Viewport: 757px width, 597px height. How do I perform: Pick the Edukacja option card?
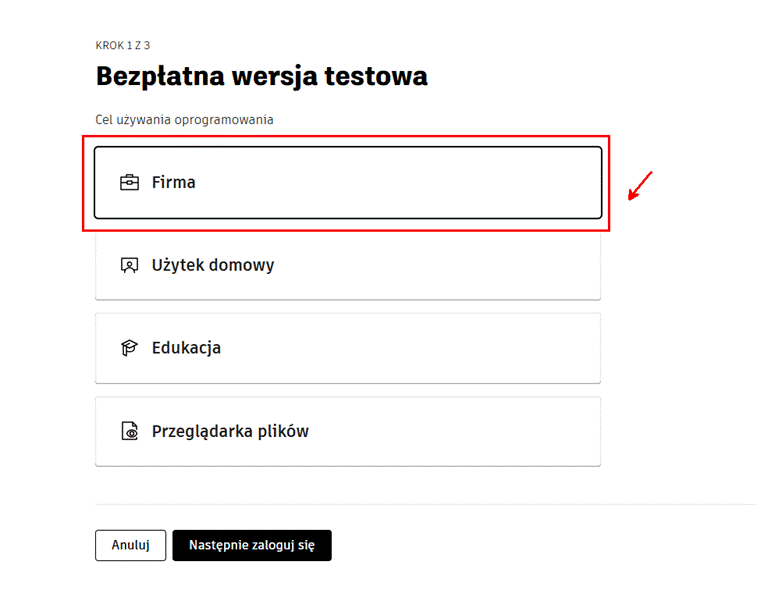click(348, 349)
